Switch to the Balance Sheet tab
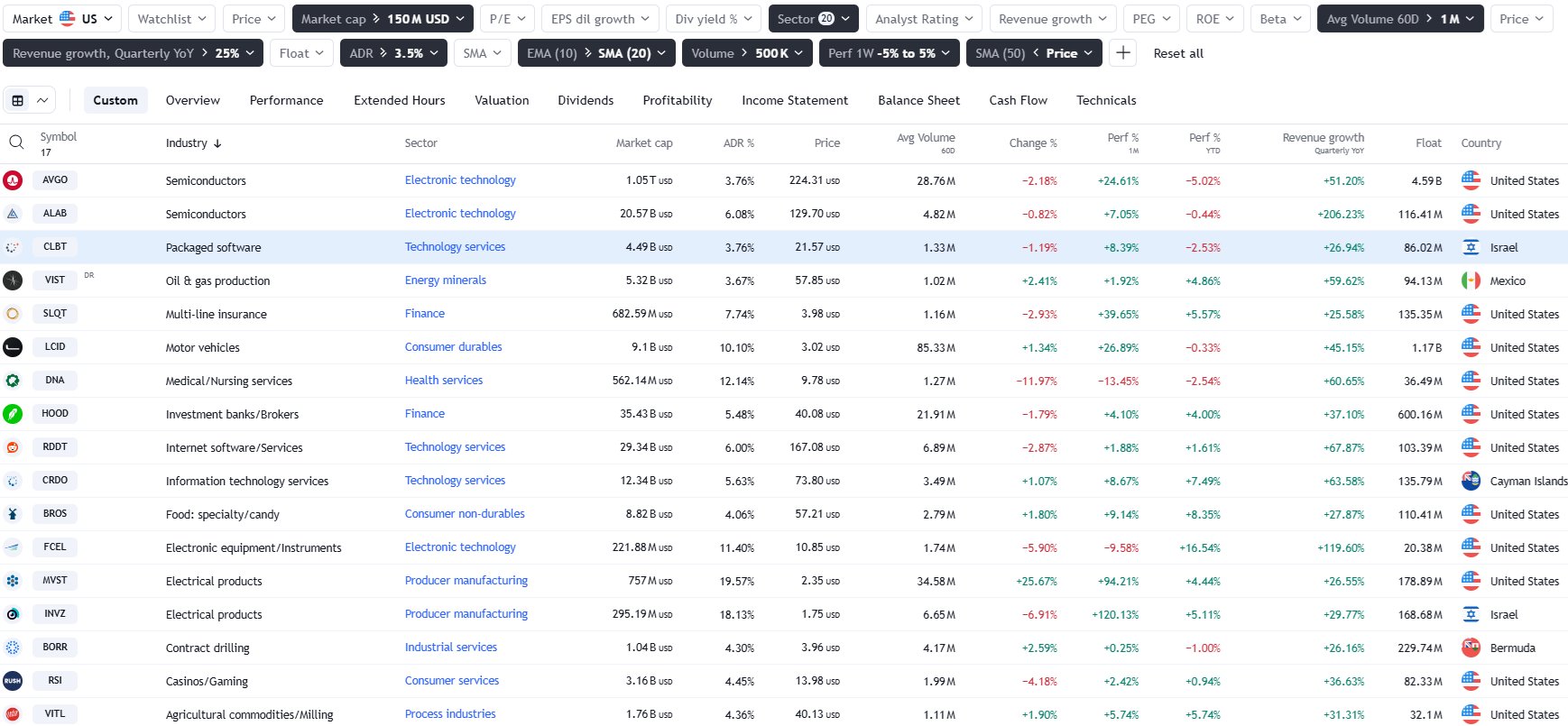This screenshot has width=1568, height=726. [x=918, y=100]
